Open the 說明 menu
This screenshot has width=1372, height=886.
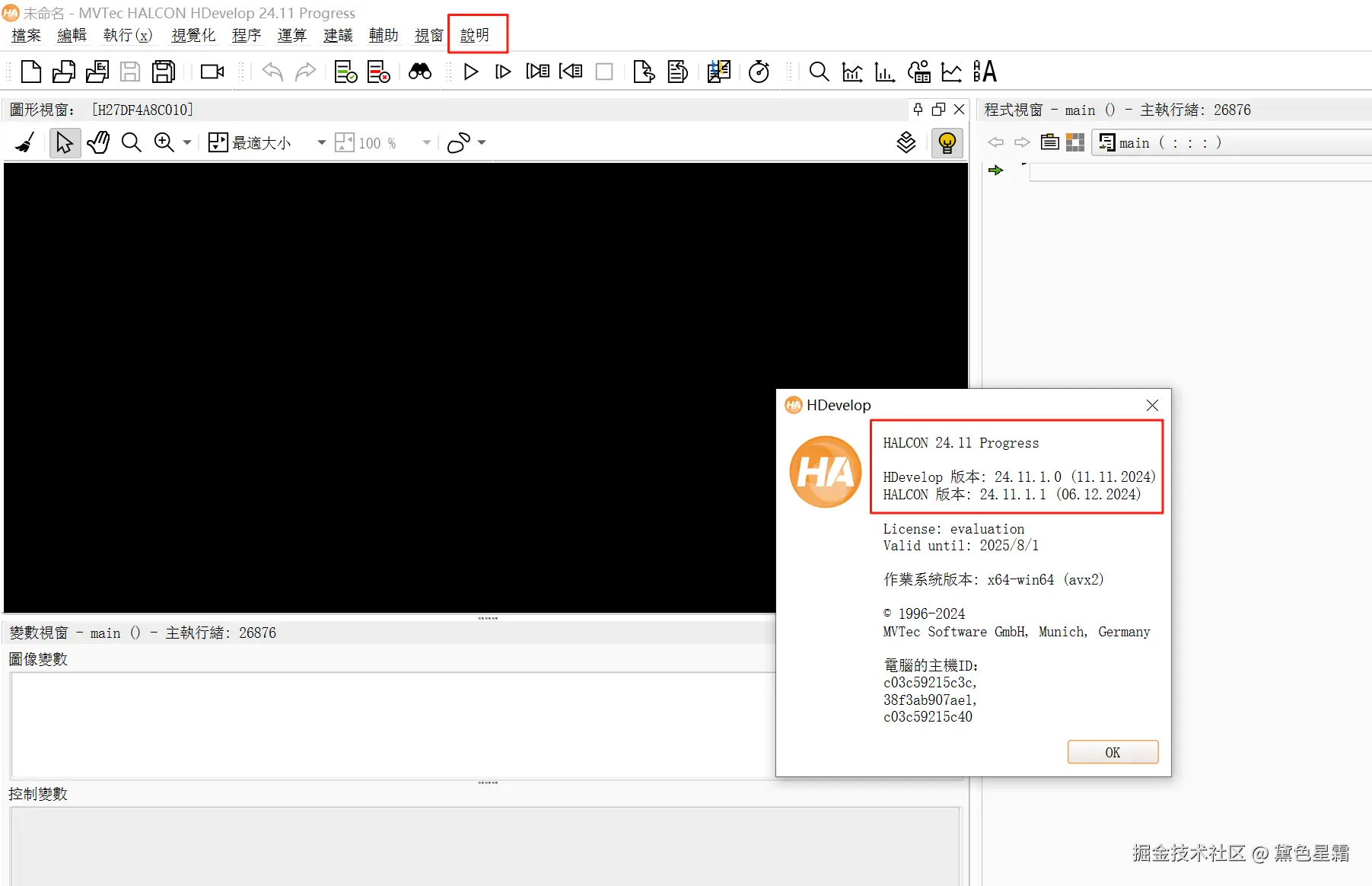coord(475,35)
